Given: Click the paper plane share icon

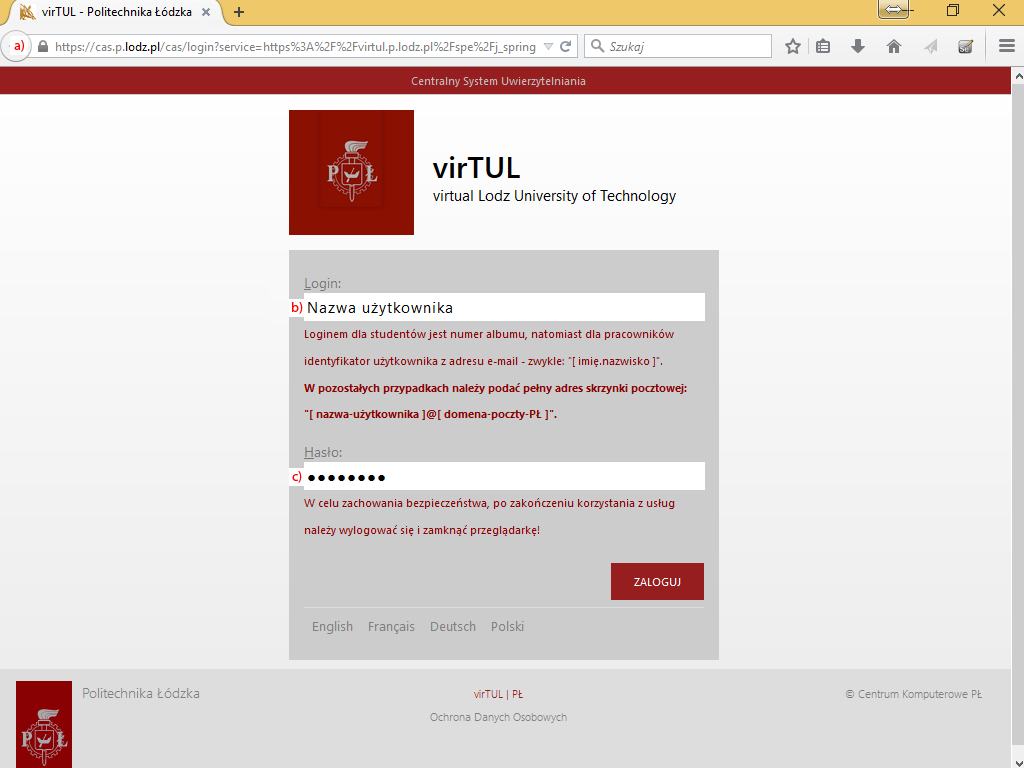Looking at the screenshot, I should point(931,46).
